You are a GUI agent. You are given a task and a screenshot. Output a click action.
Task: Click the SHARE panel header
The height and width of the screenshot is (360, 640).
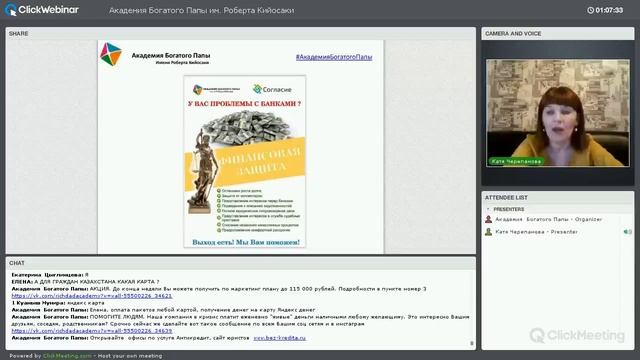tap(240, 33)
